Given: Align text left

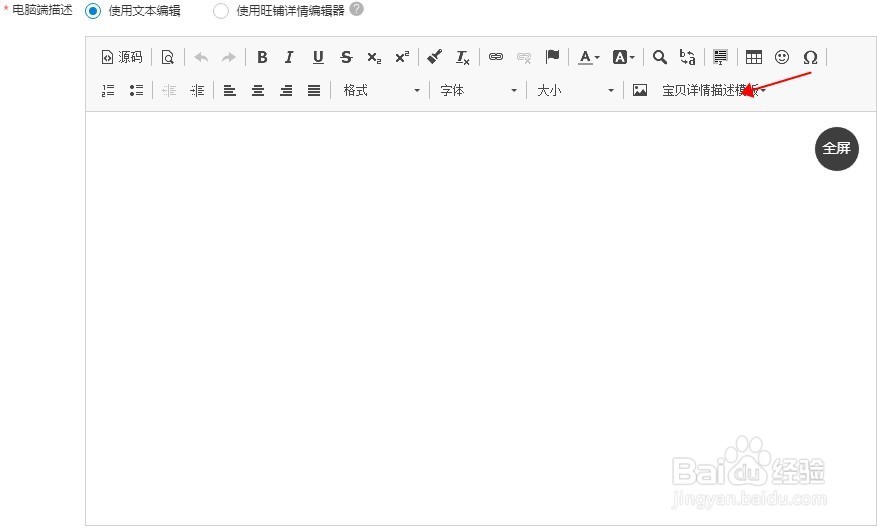Looking at the screenshot, I should pos(230,91).
